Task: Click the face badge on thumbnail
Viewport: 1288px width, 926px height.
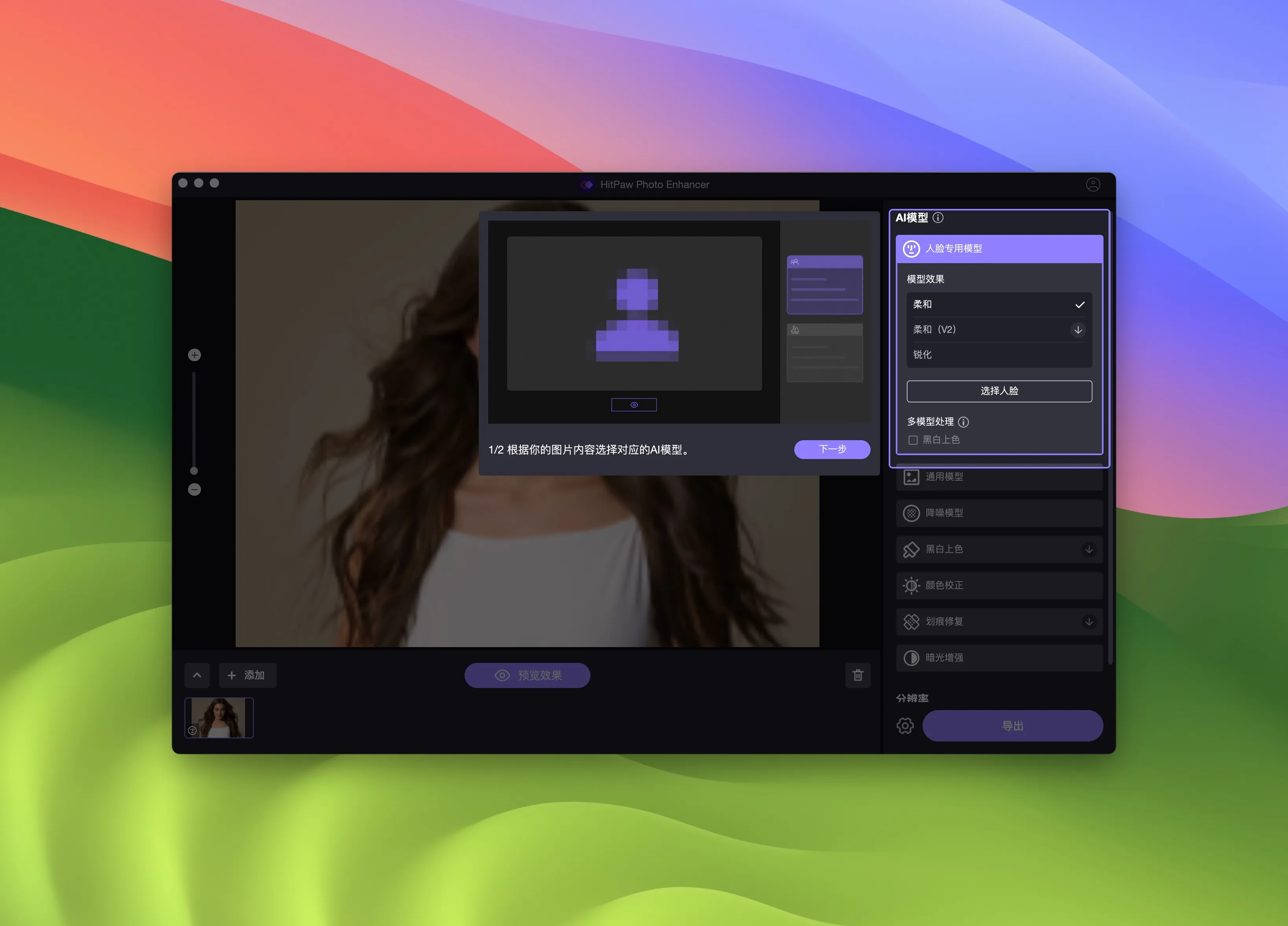Action: (192, 731)
